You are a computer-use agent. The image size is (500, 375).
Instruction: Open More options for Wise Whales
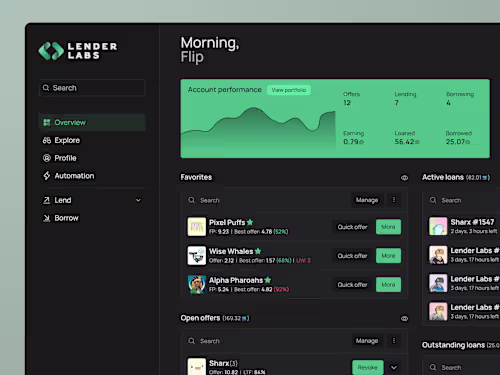388,256
